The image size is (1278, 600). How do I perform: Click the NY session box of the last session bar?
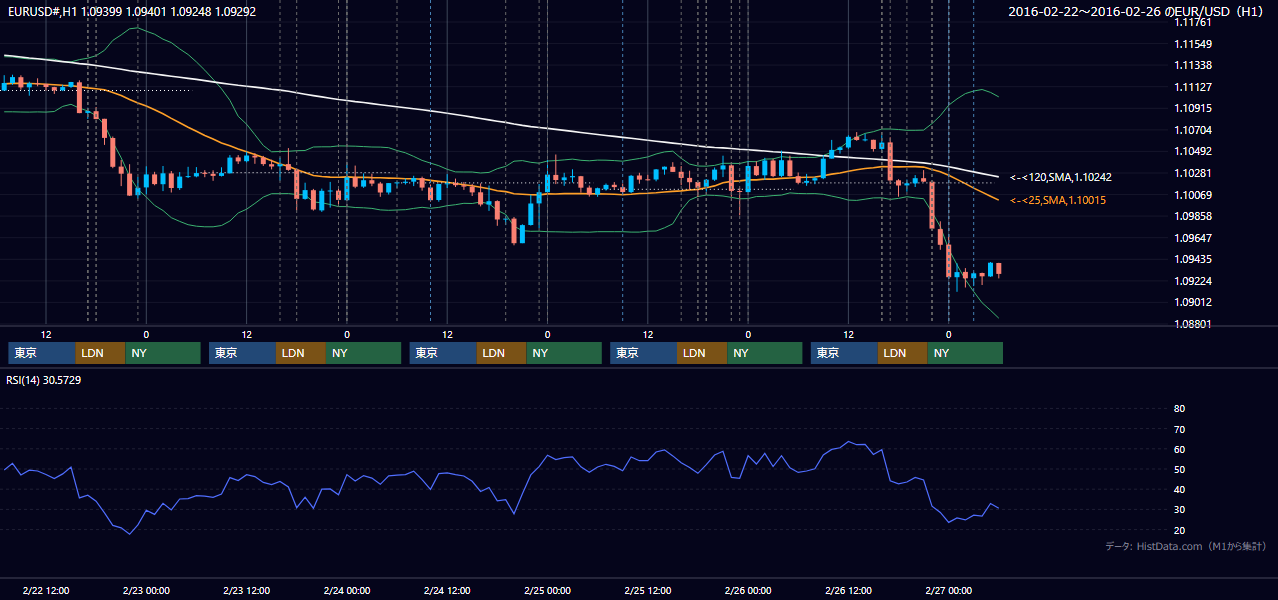point(965,353)
